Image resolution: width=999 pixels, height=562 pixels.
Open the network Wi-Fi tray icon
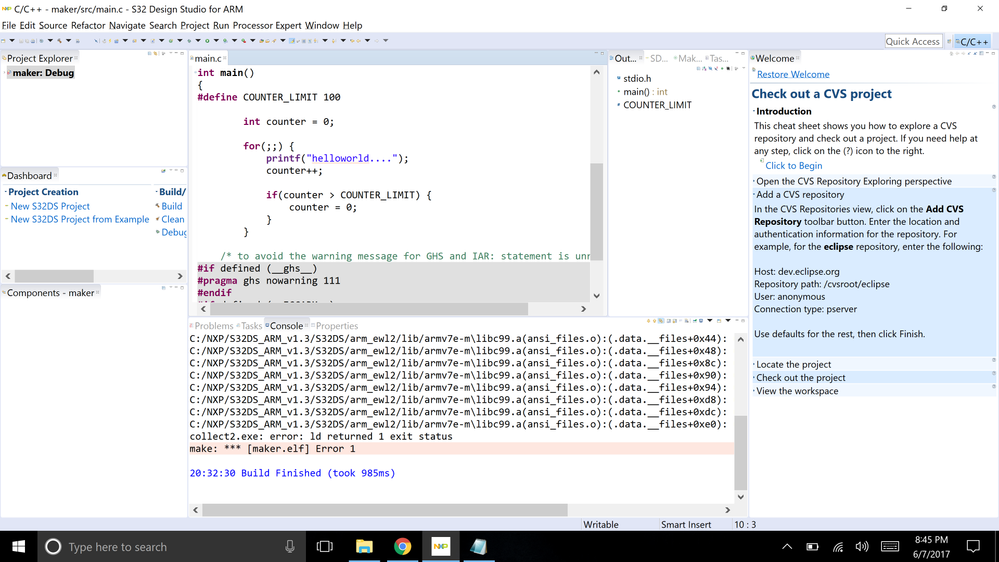(x=838, y=547)
